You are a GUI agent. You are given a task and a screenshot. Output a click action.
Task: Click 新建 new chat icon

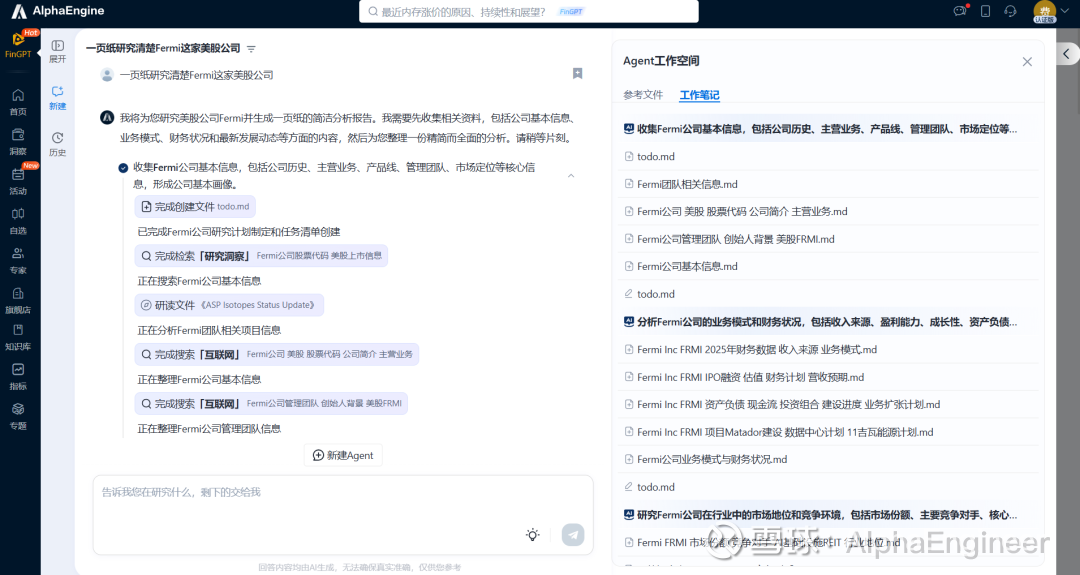58,98
